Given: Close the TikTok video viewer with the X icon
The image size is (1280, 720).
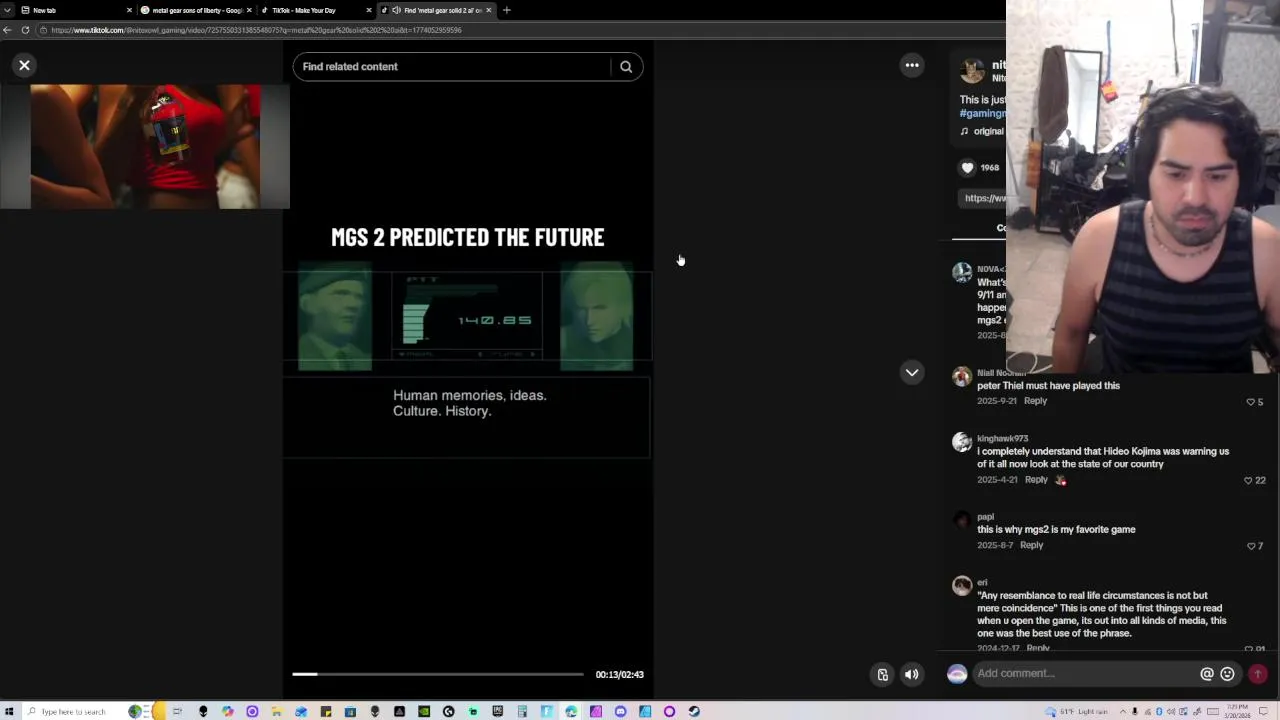Looking at the screenshot, I should click(24, 65).
